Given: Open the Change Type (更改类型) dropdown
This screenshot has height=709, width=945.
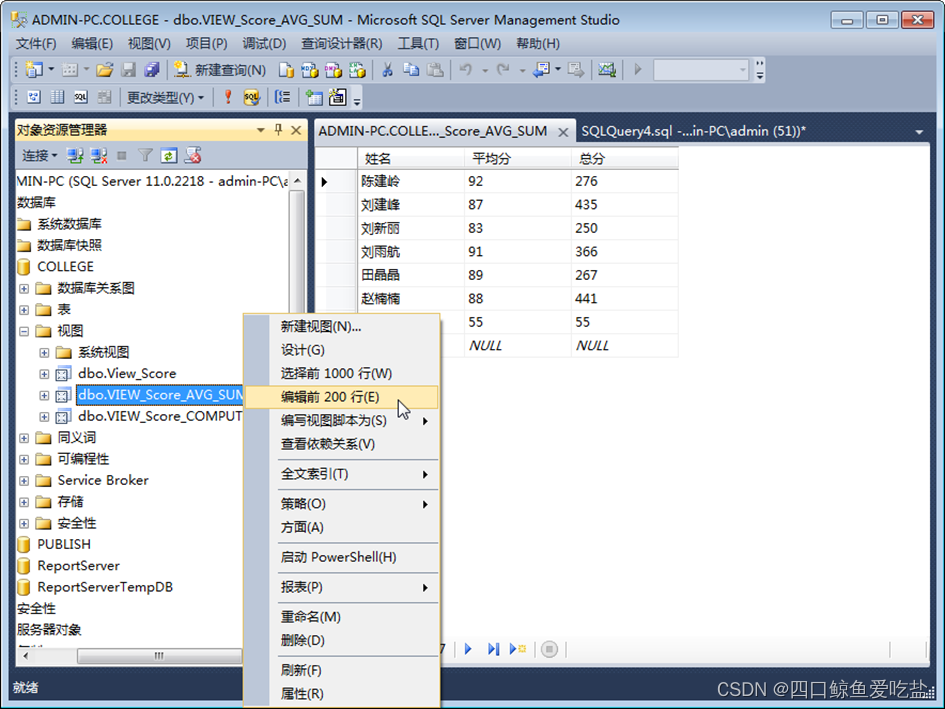Looking at the screenshot, I should point(165,97).
